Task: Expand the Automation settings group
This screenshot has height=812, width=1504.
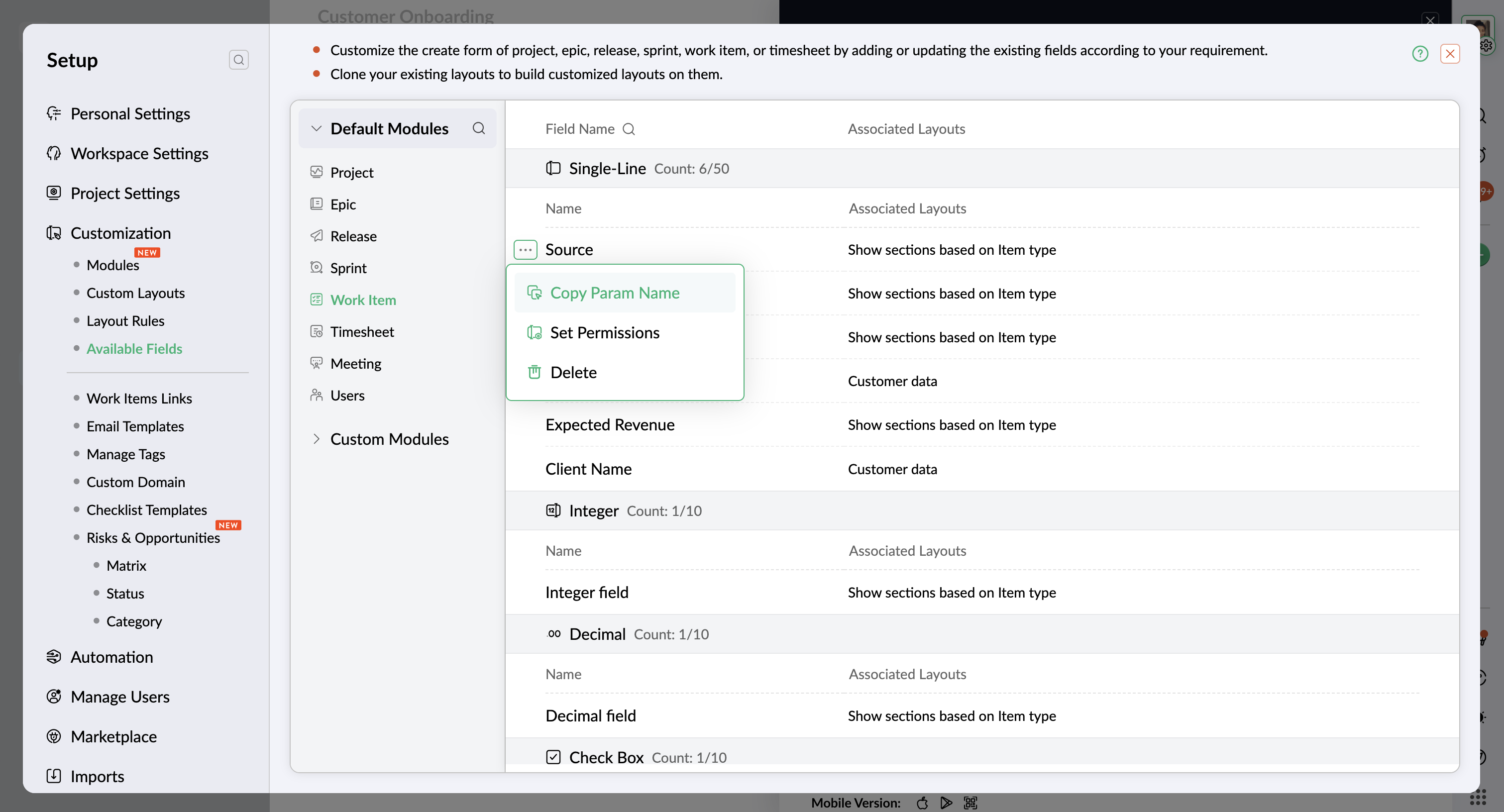Action: pyautogui.click(x=111, y=657)
